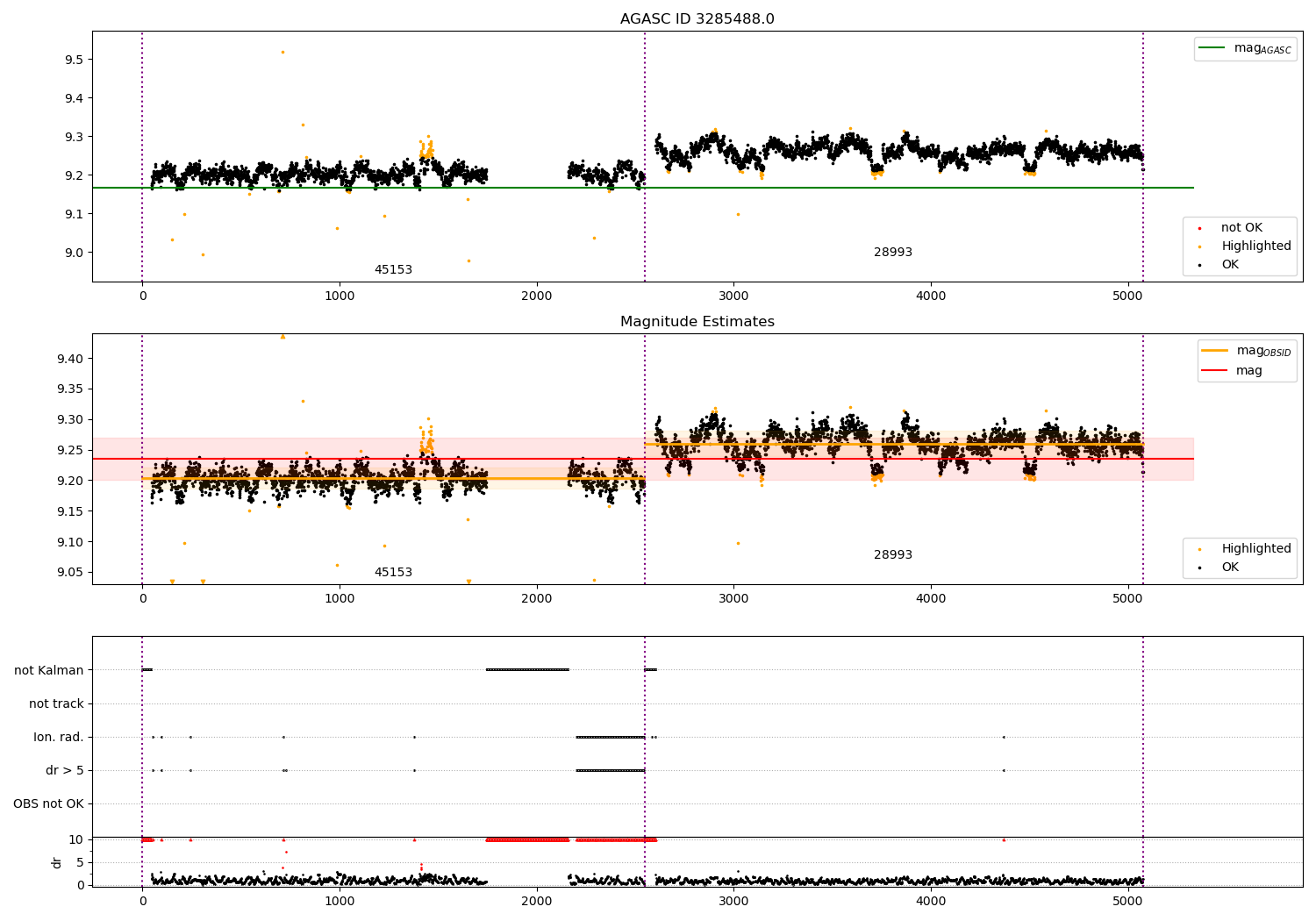Click the '1000' x-axis tick under the top plot
Viewport: 1316px width, 921px height.
coord(340,296)
